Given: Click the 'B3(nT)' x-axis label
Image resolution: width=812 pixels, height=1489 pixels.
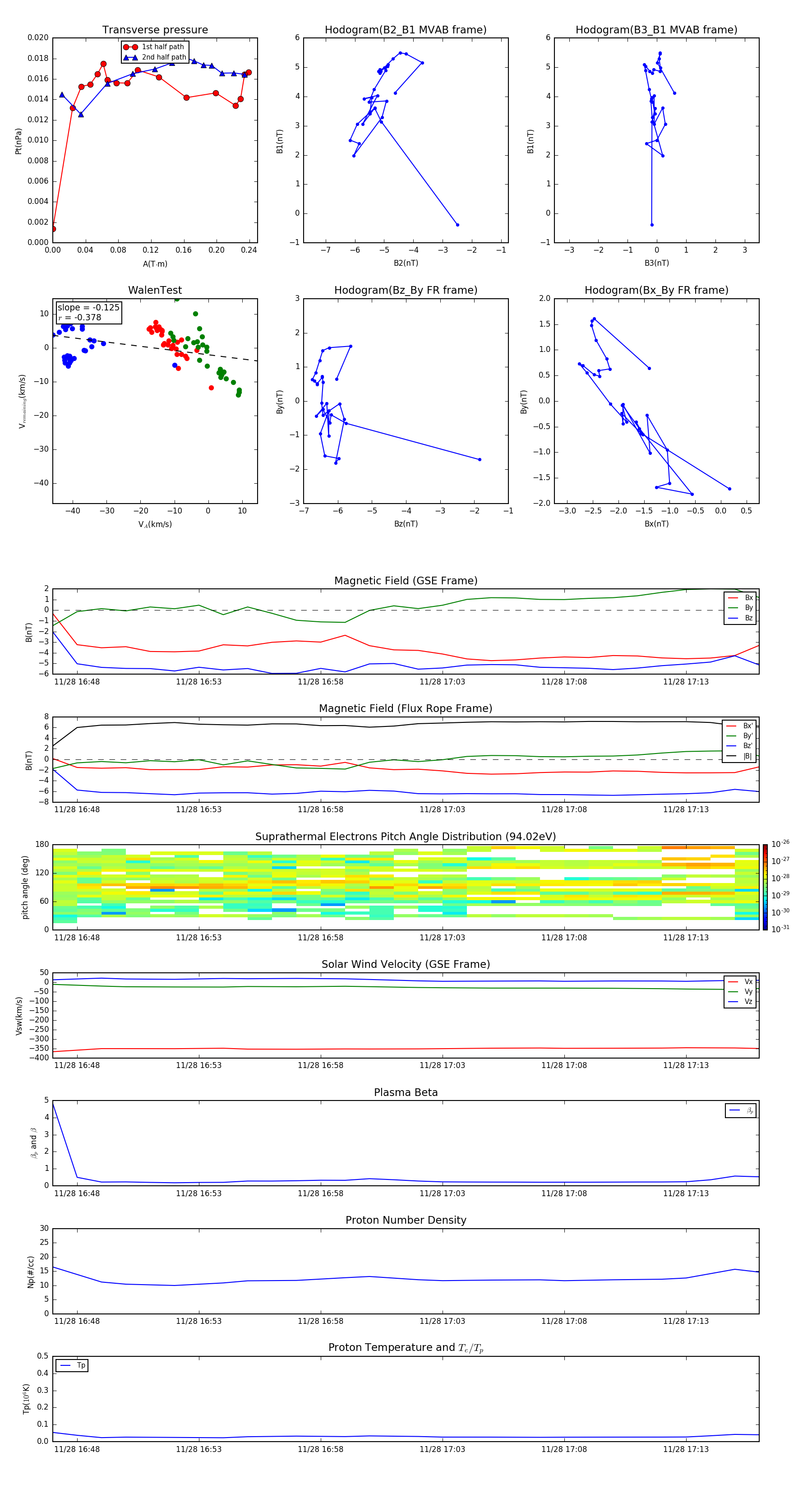Looking at the screenshot, I should pos(656,263).
